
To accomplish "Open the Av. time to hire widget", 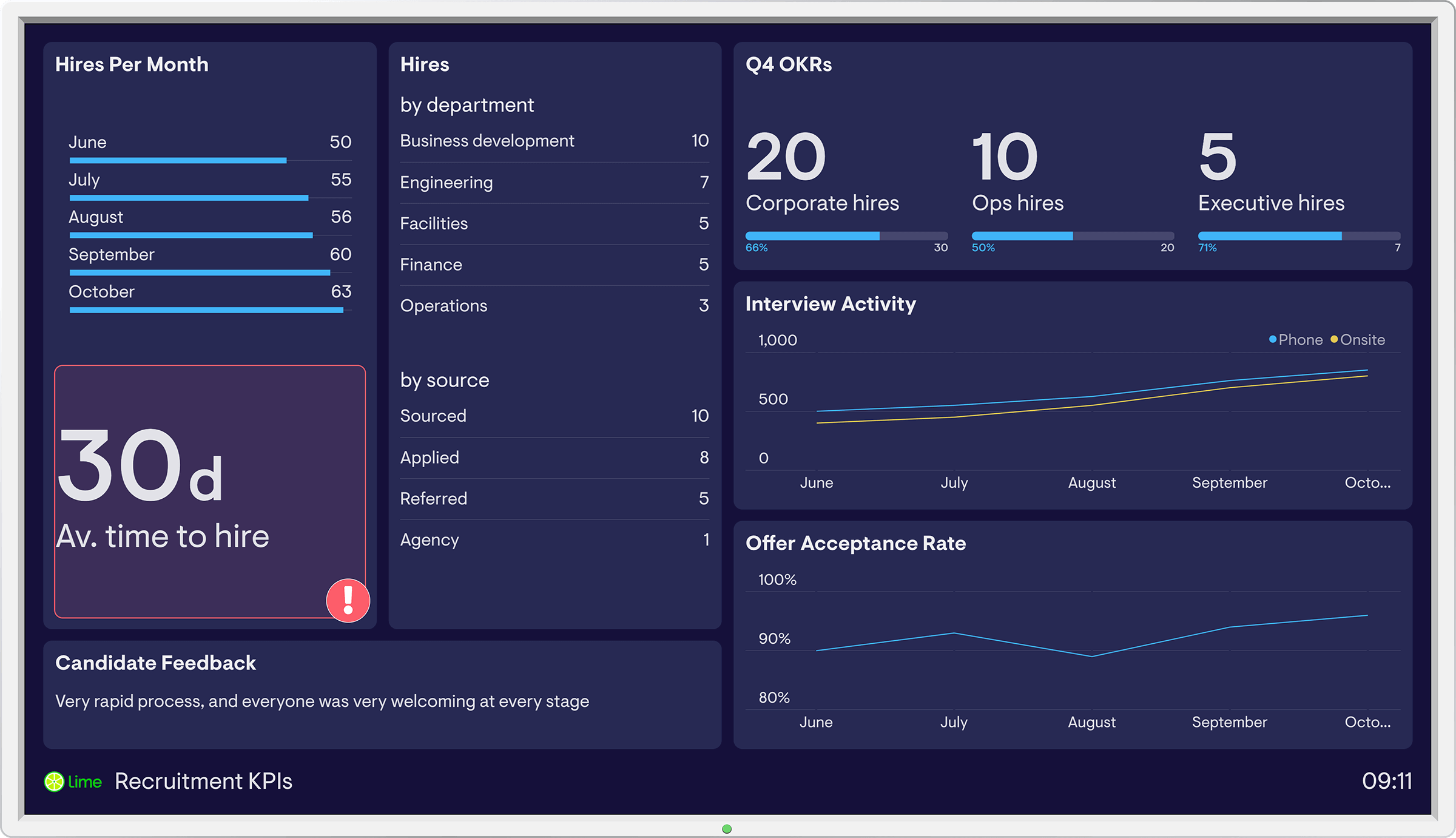I will tap(209, 492).
